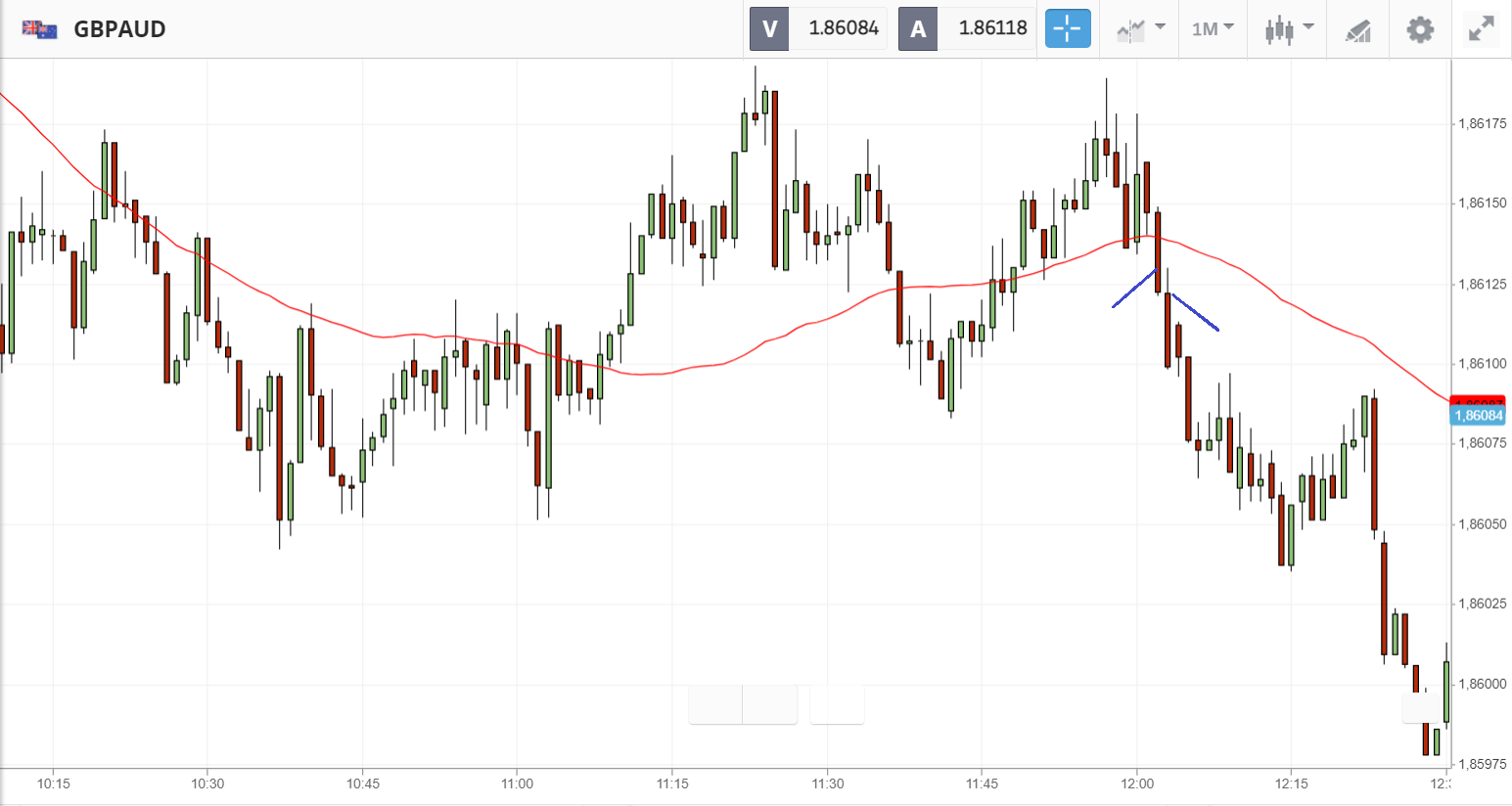Click the buy price 1.86118 in toolbar
This screenshot has height=806, width=1512.
pos(992,28)
